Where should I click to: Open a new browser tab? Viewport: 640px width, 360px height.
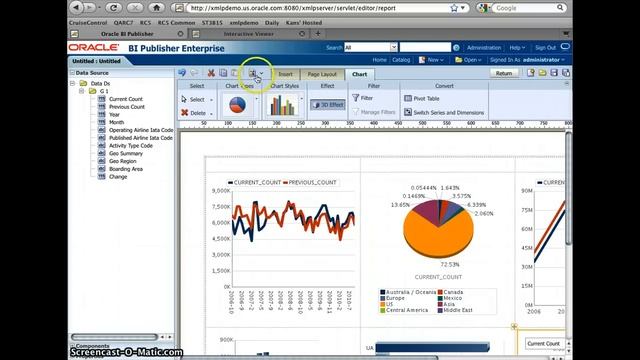[x=318, y=34]
